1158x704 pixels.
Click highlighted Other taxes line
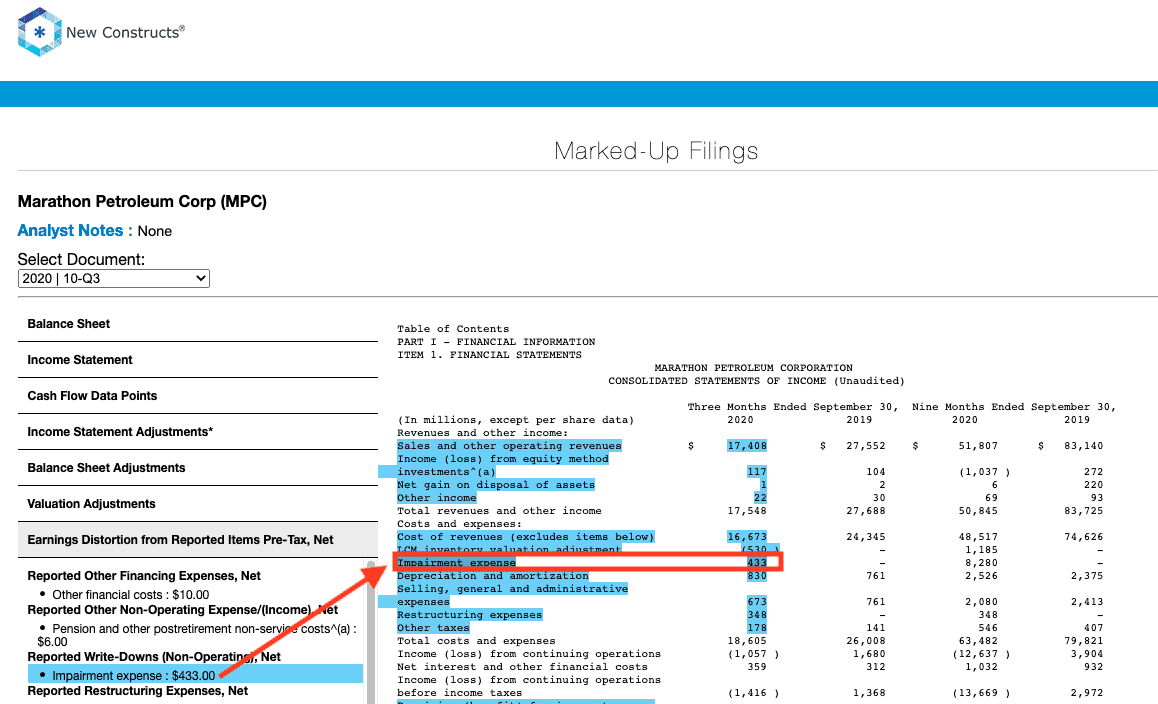[434, 628]
